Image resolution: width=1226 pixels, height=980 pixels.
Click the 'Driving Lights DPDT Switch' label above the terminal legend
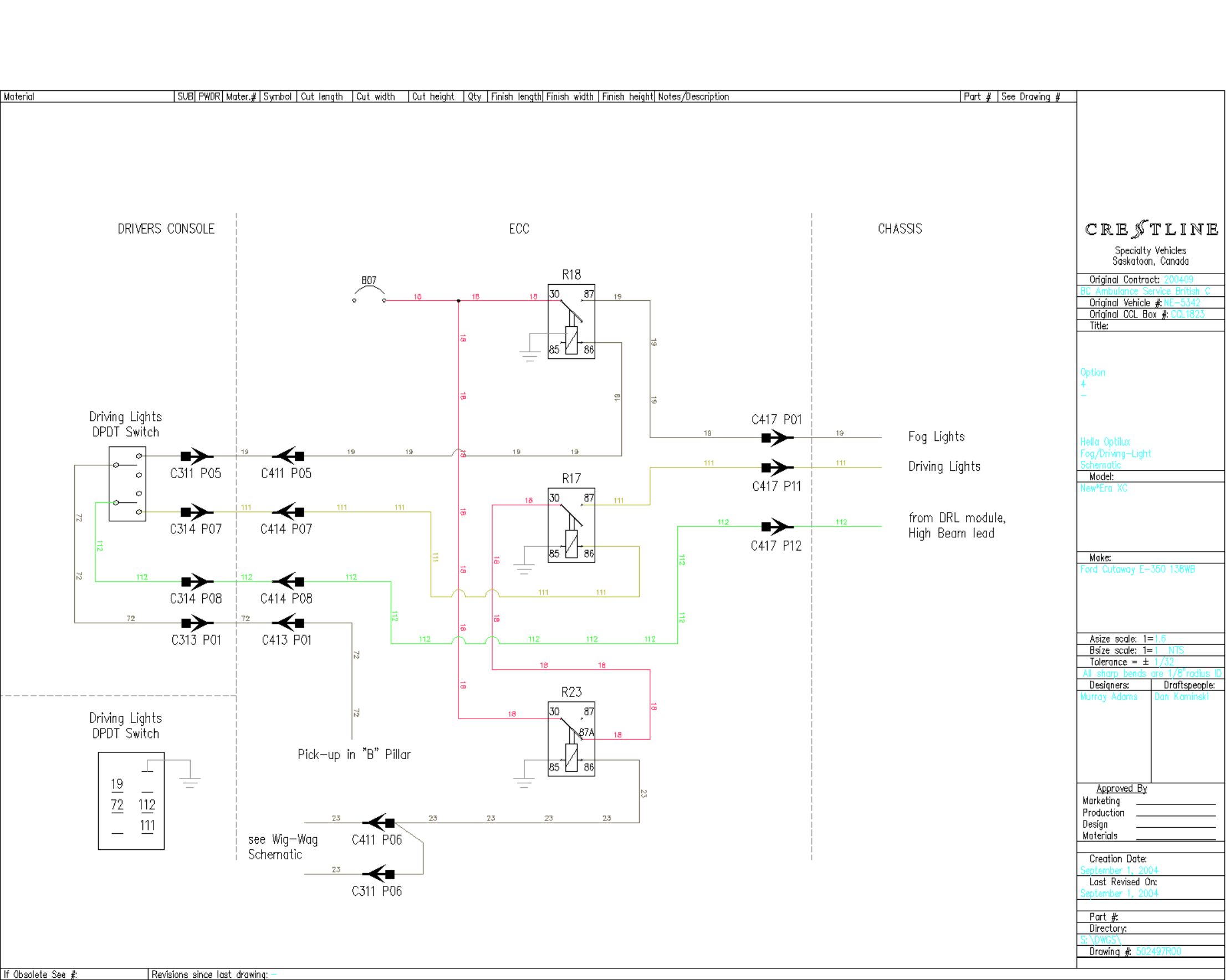126,726
